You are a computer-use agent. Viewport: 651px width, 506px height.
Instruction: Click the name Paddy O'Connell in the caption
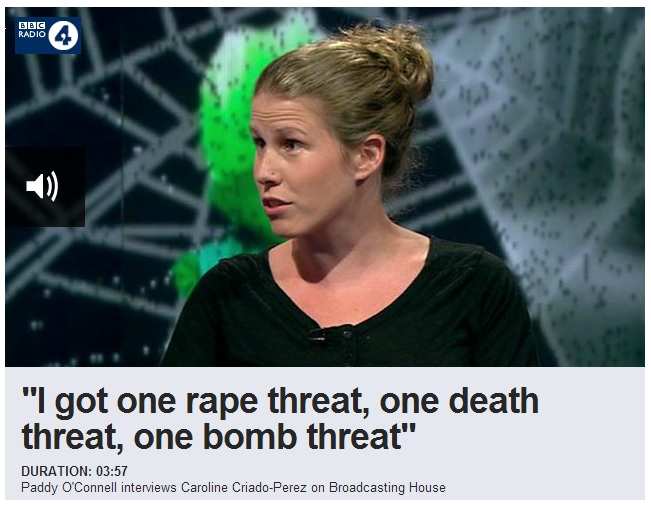[69, 487]
